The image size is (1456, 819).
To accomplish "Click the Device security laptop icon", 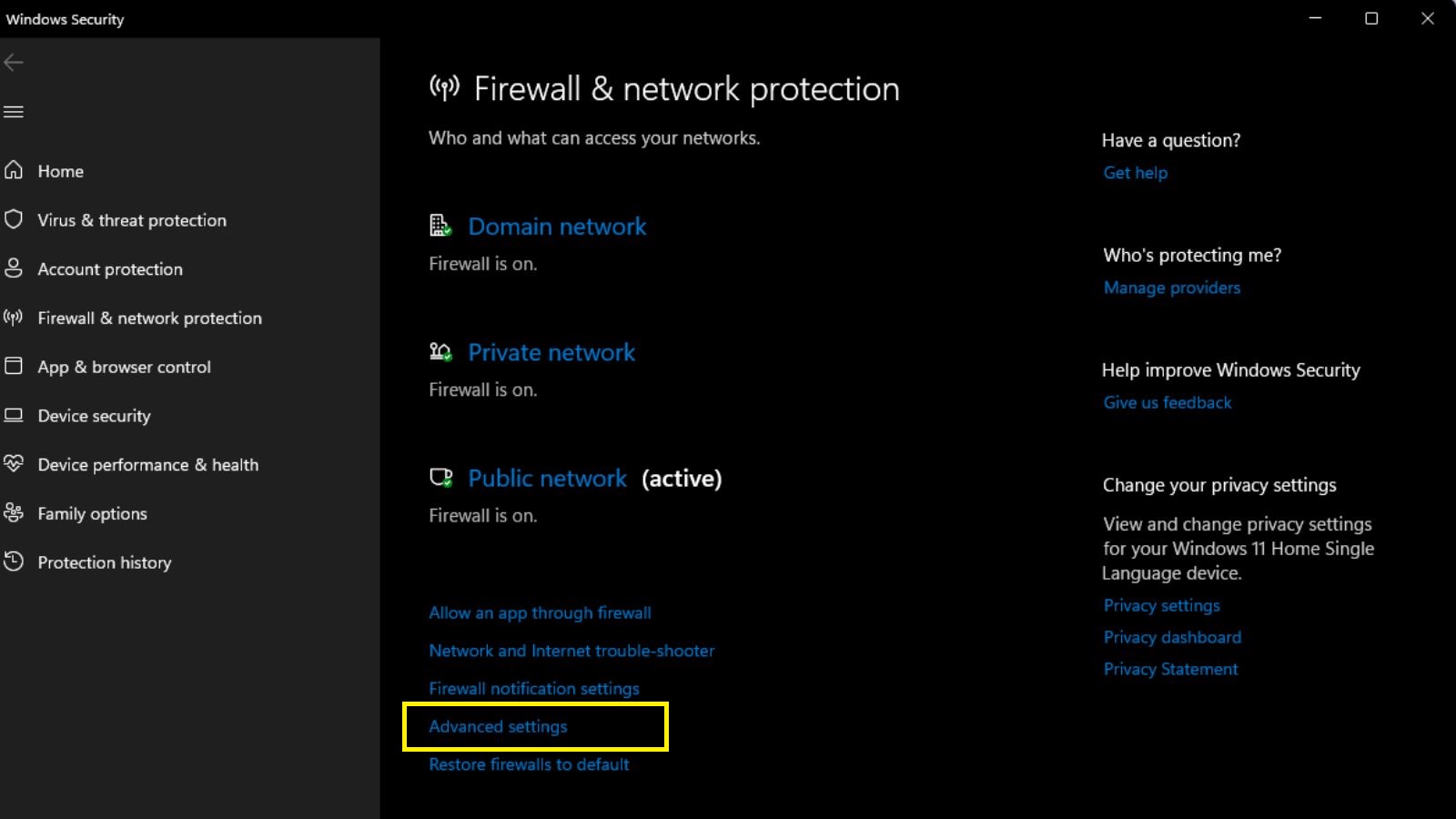I will pyautogui.click(x=14, y=415).
